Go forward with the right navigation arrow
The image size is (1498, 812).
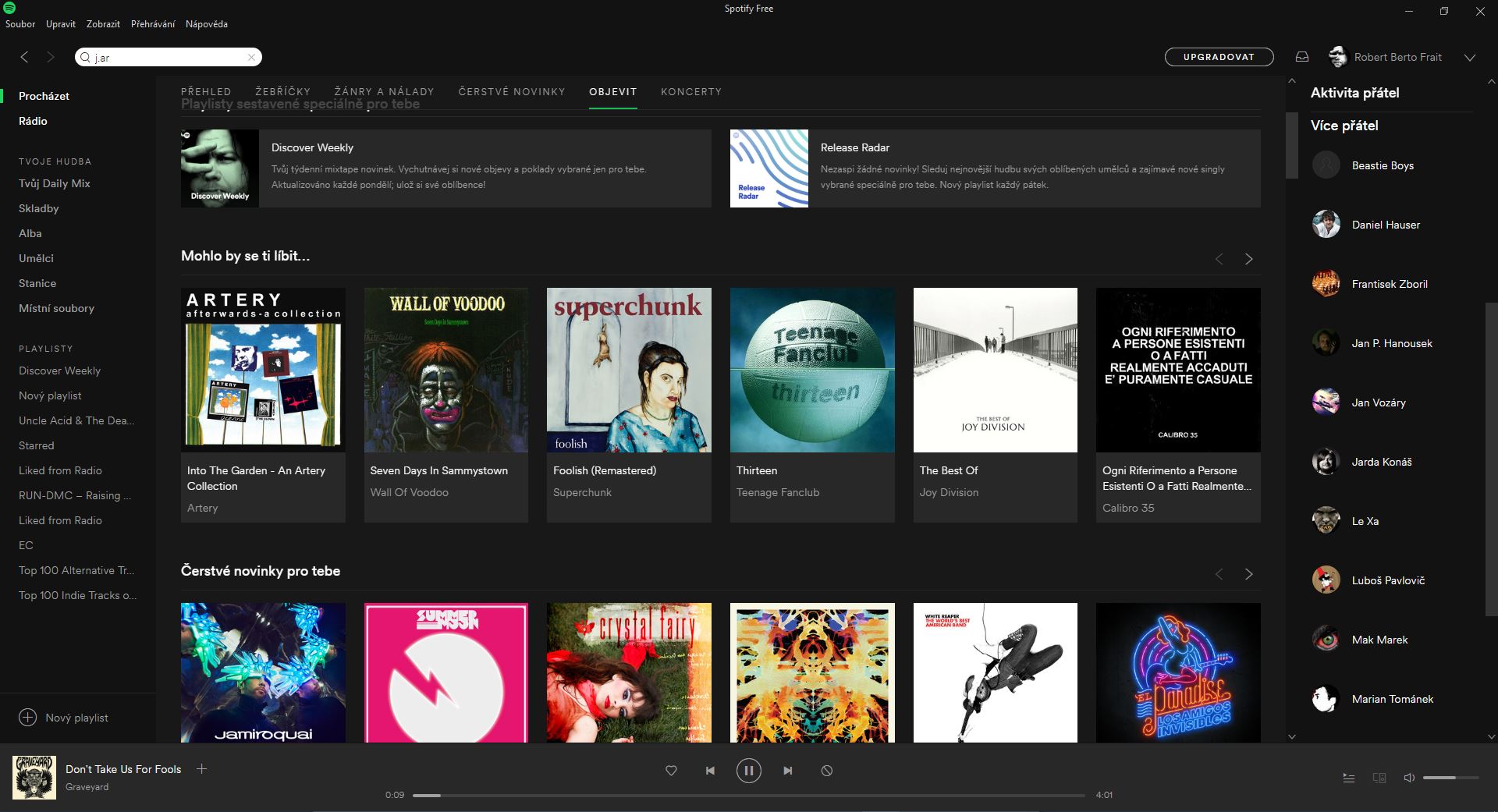click(x=51, y=57)
